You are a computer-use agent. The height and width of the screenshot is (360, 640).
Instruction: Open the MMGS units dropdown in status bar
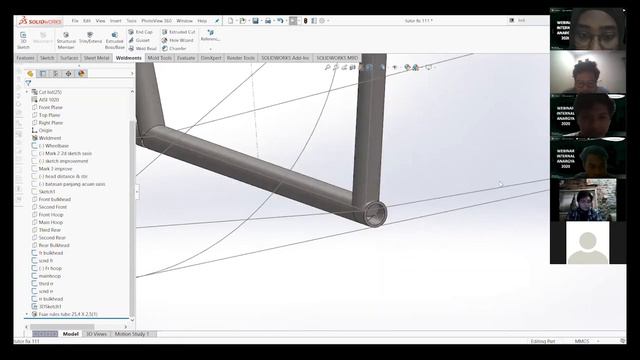[586, 341]
